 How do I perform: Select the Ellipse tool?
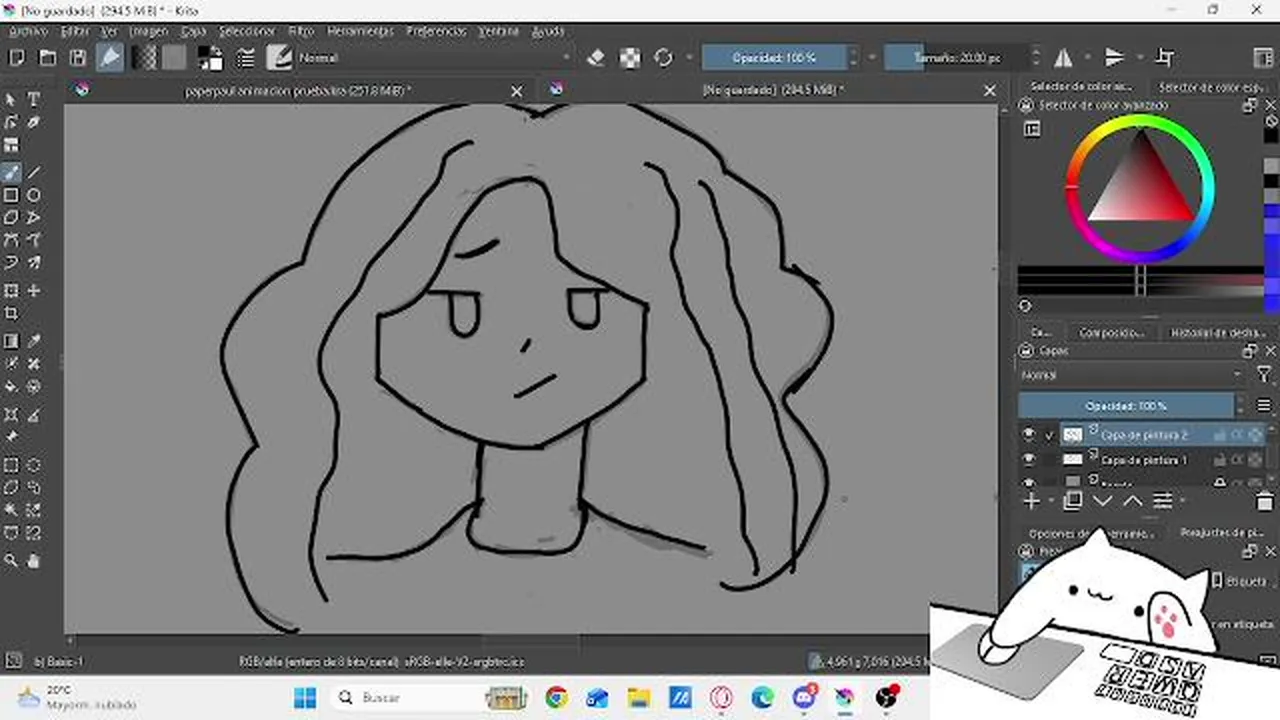click(33, 195)
